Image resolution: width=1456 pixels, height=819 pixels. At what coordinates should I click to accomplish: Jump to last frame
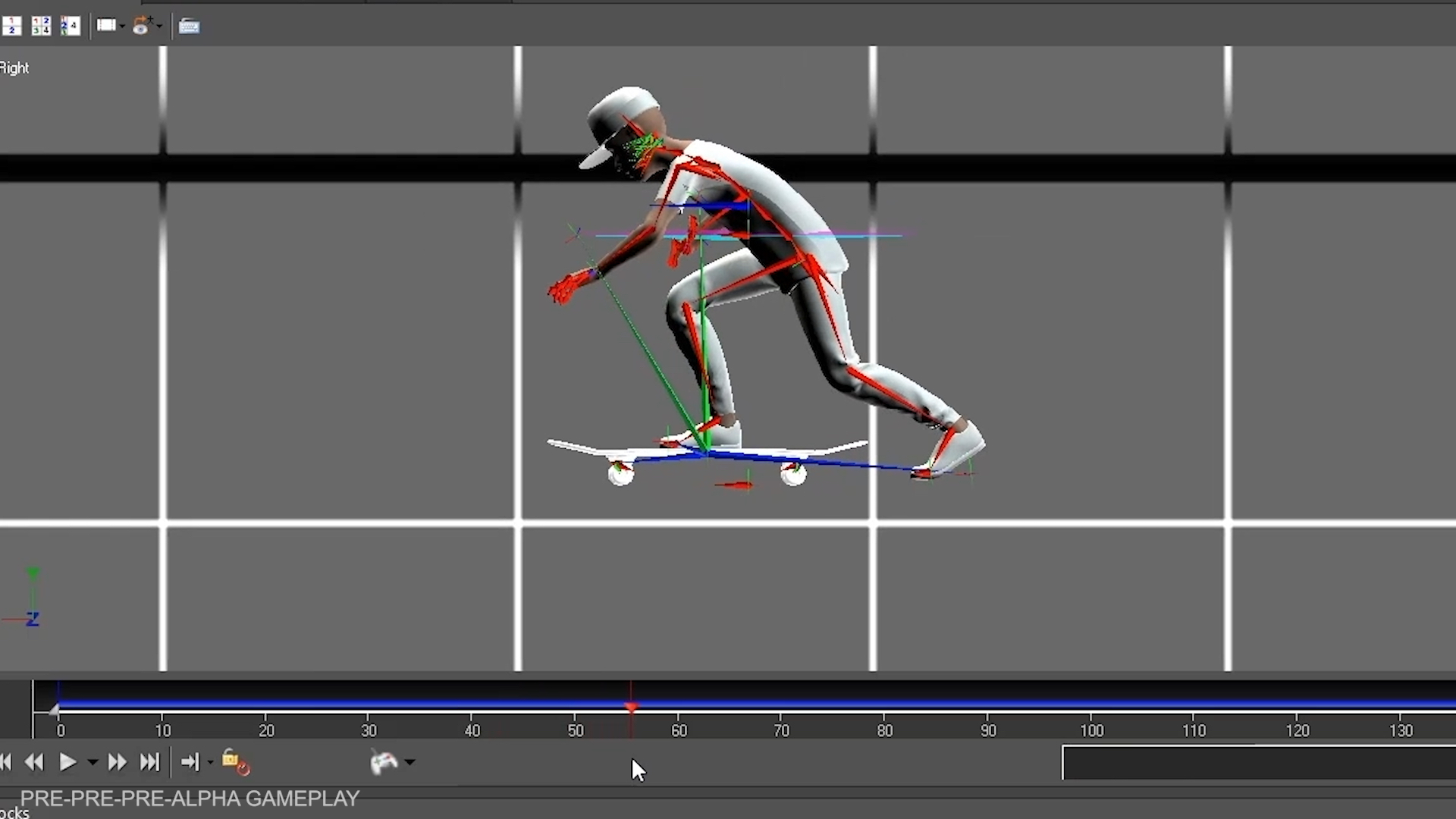(x=150, y=762)
